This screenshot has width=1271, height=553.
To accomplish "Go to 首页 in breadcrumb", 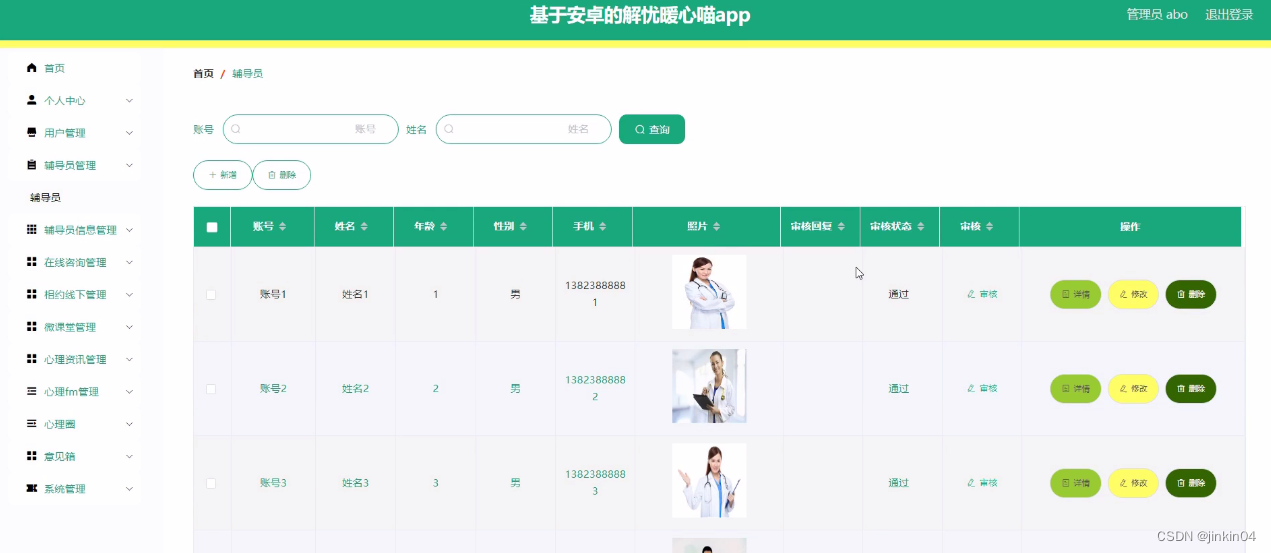I will [203, 74].
